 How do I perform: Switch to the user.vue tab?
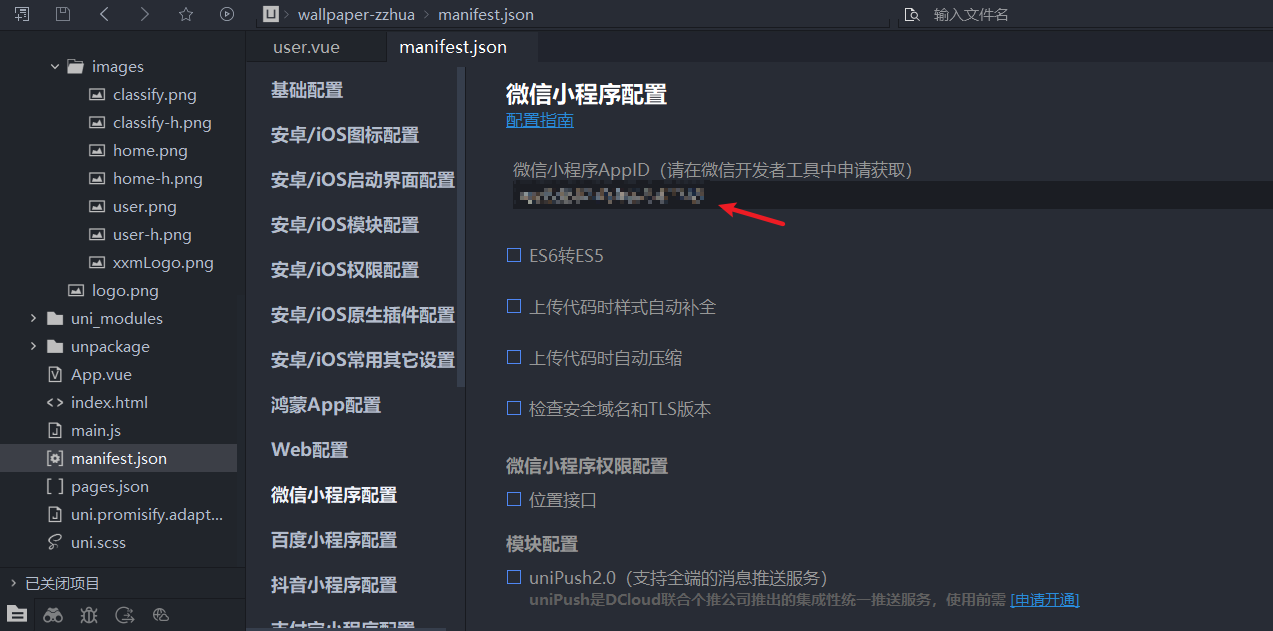coord(306,47)
